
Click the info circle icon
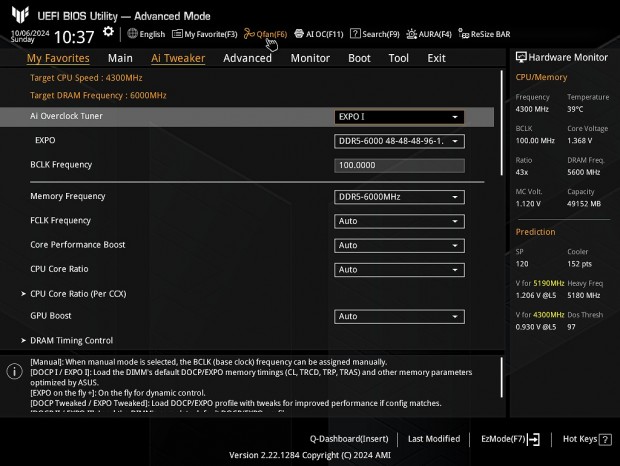pos(15,372)
